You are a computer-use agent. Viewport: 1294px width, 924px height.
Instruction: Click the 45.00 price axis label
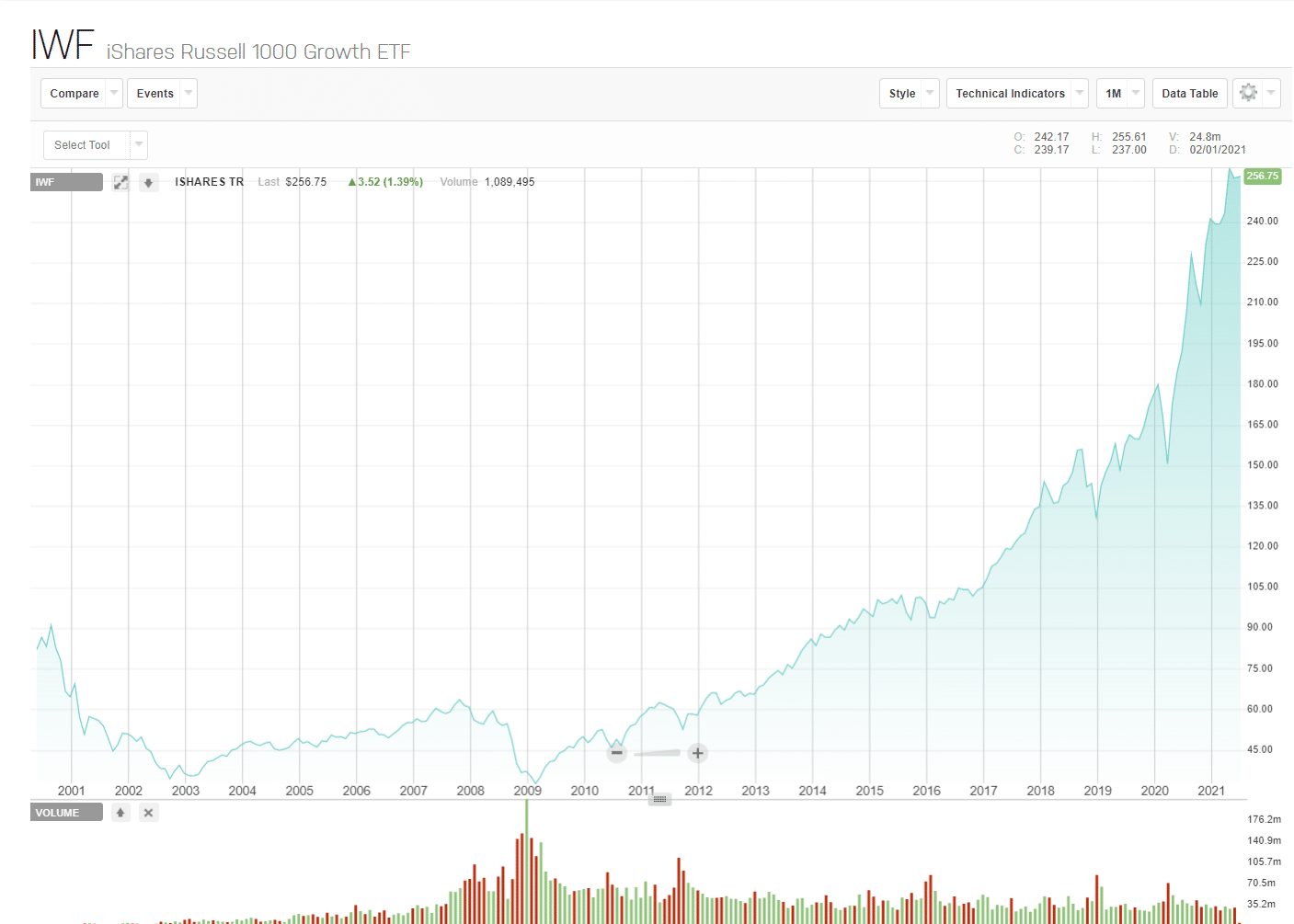coord(1259,749)
